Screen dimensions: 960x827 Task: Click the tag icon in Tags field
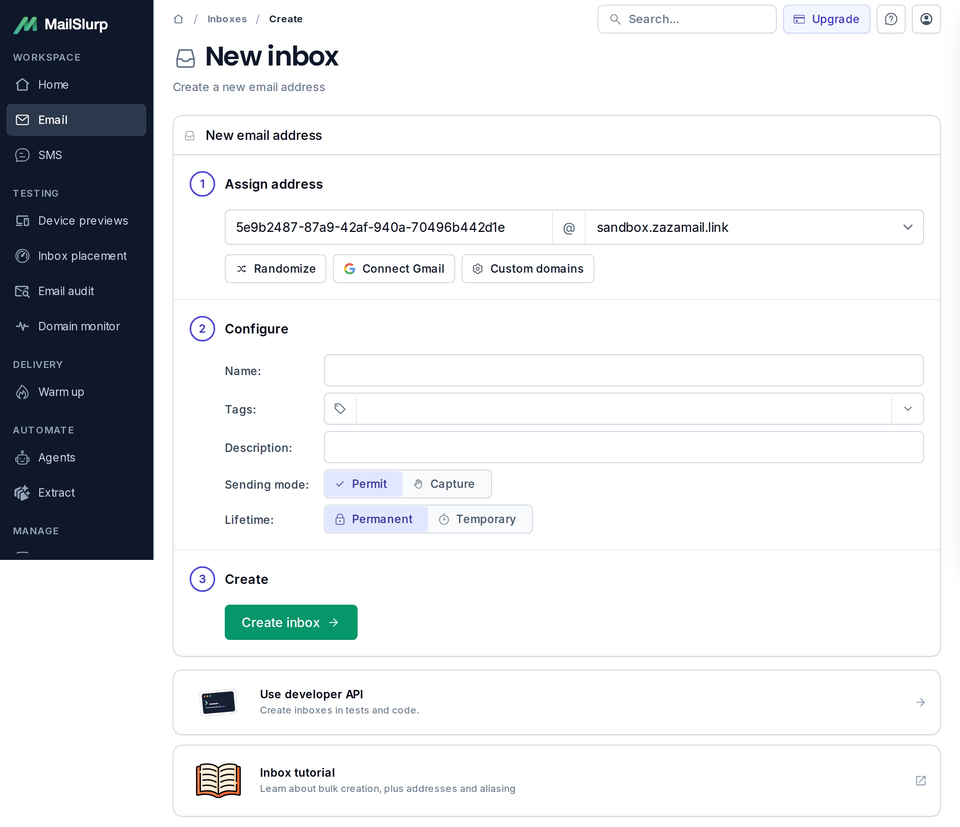tap(340, 408)
